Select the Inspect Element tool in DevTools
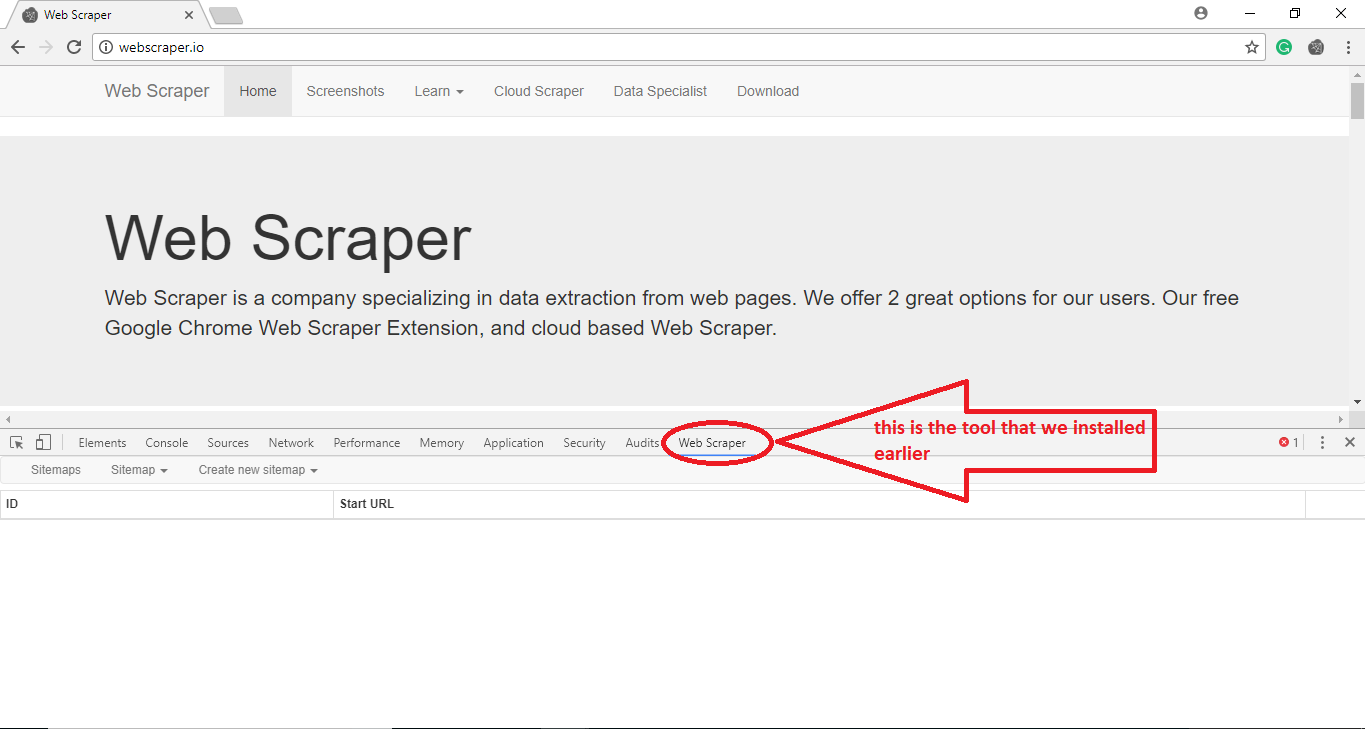The width and height of the screenshot is (1365, 729). 16,441
